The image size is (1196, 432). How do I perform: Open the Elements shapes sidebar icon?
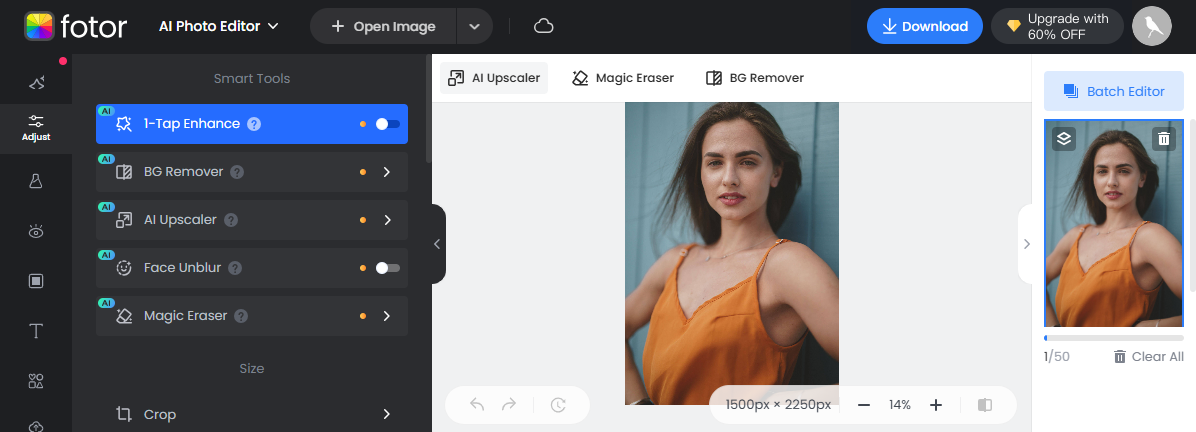tap(36, 381)
